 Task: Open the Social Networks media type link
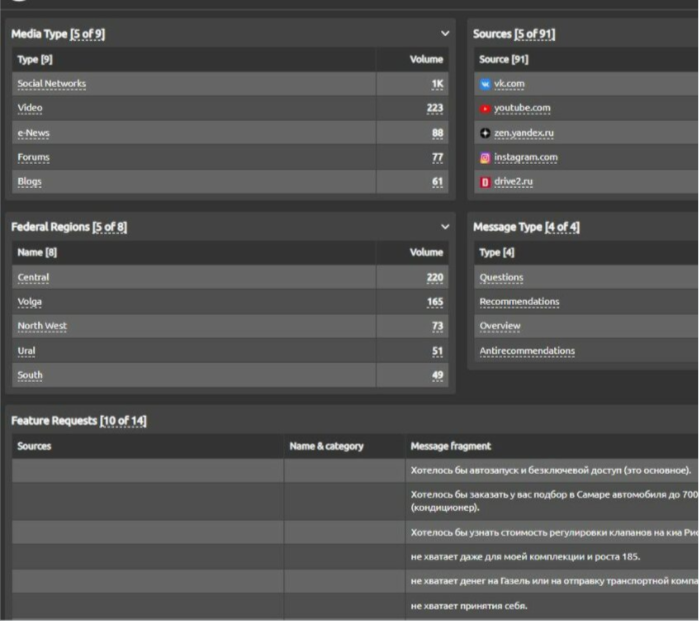52,84
